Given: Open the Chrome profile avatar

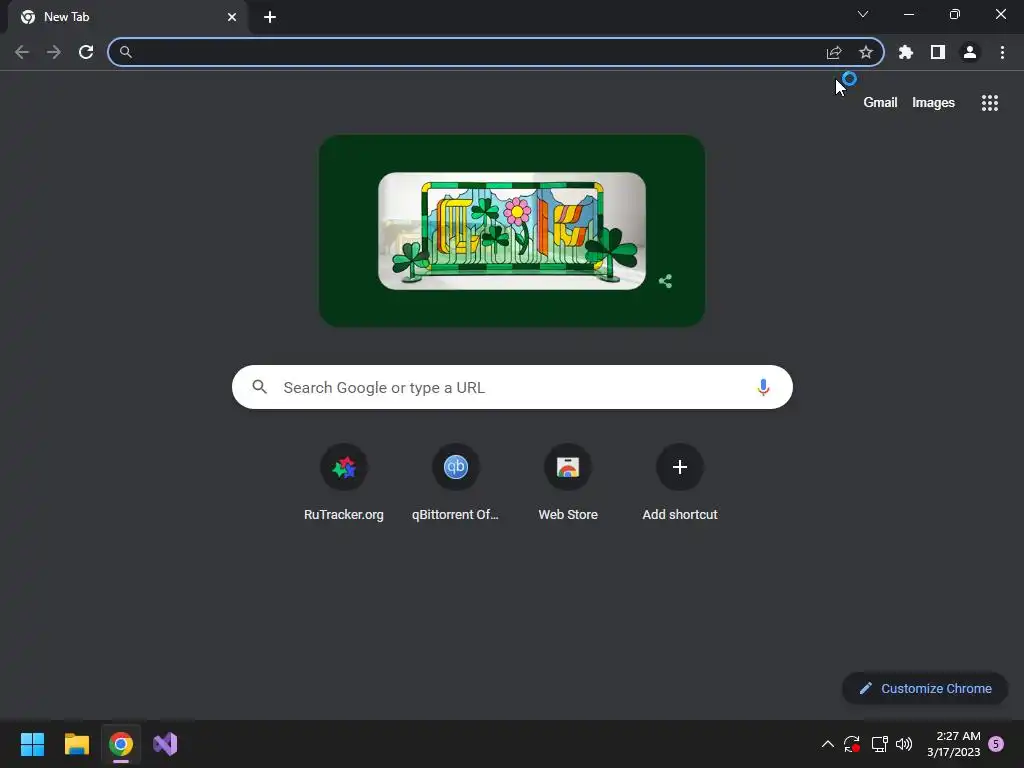Looking at the screenshot, I should tap(970, 52).
